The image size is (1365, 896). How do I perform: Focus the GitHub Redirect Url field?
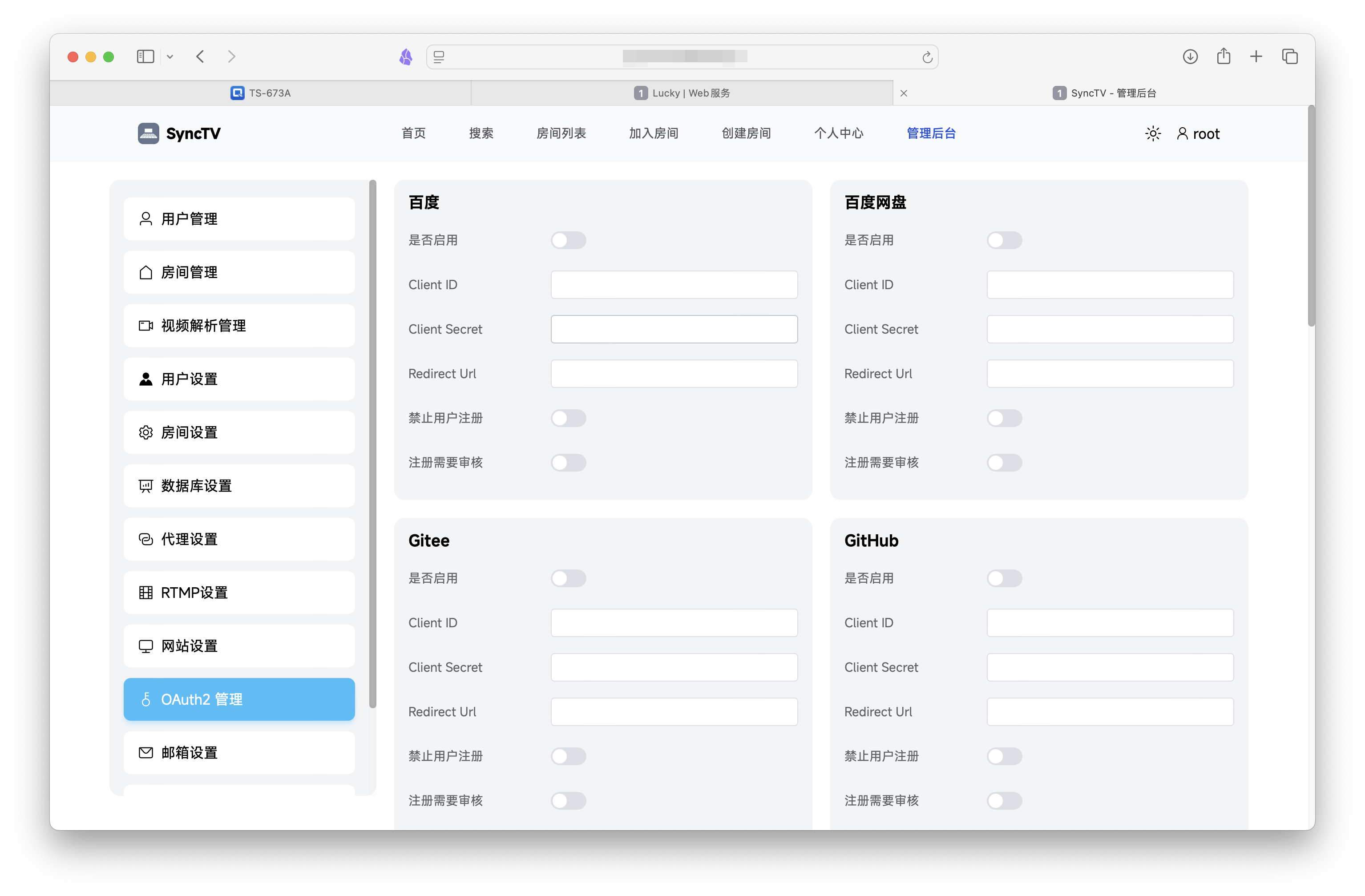[x=1110, y=711]
